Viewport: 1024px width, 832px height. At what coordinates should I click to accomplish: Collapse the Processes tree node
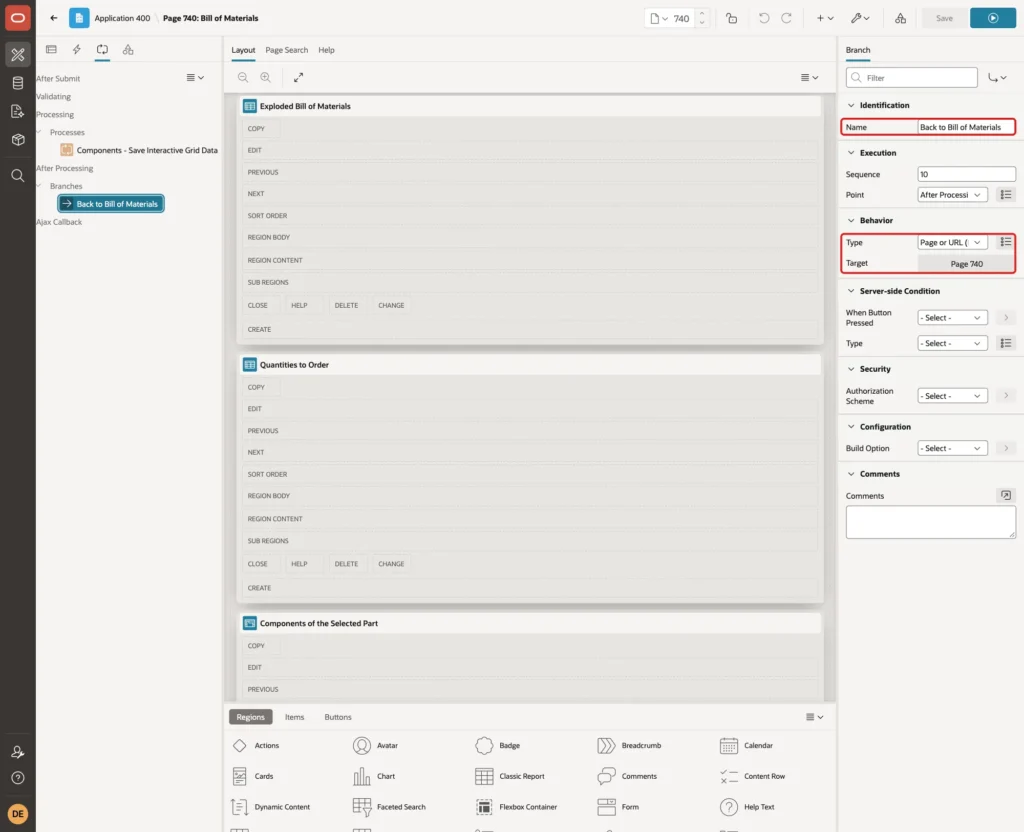coord(39,132)
